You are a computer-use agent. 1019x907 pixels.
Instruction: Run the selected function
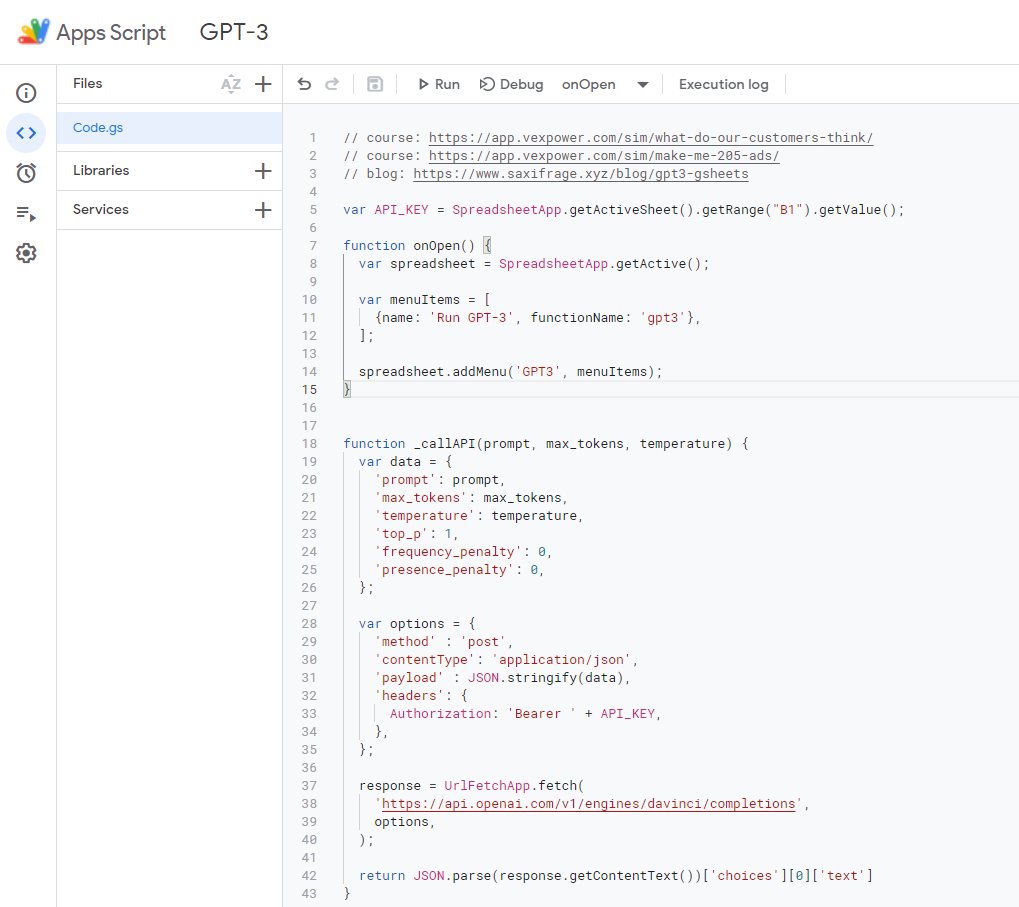click(439, 84)
